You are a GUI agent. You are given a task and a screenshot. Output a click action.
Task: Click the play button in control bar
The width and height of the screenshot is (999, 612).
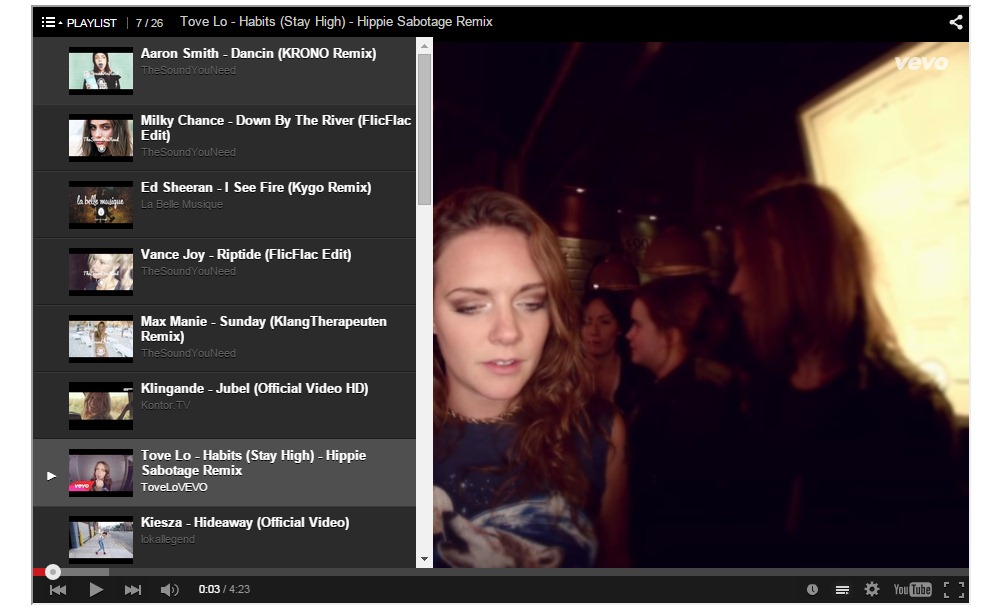click(96, 590)
